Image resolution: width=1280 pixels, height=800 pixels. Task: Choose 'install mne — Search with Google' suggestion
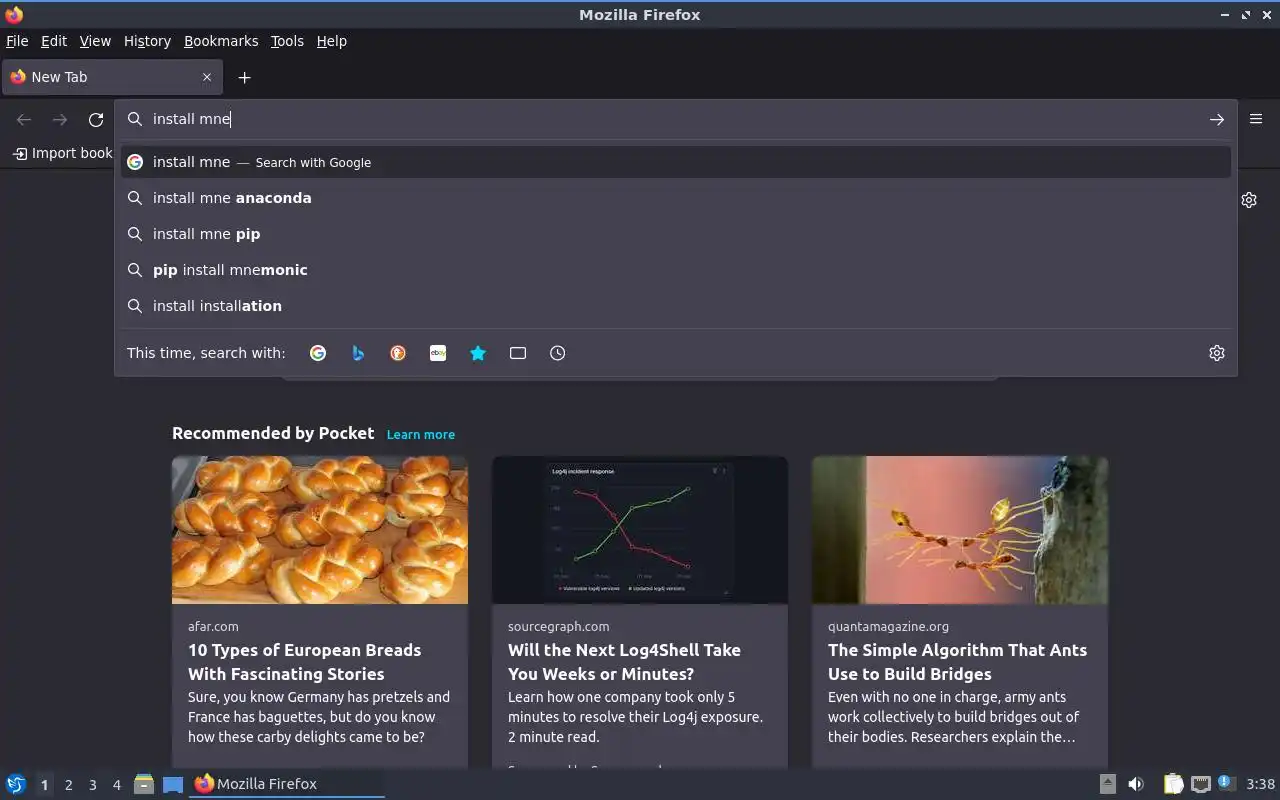tap(676, 162)
